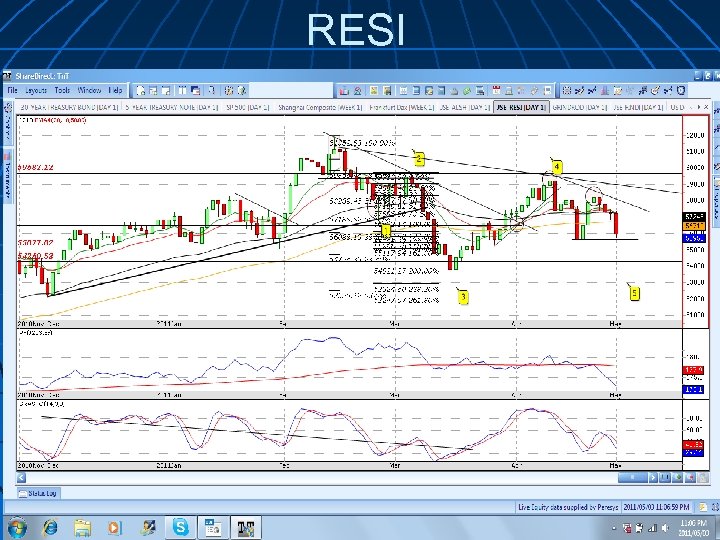This screenshot has height=540, width=720.
Task: Click the person icon in second toolbar
Action: tap(358, 90)
